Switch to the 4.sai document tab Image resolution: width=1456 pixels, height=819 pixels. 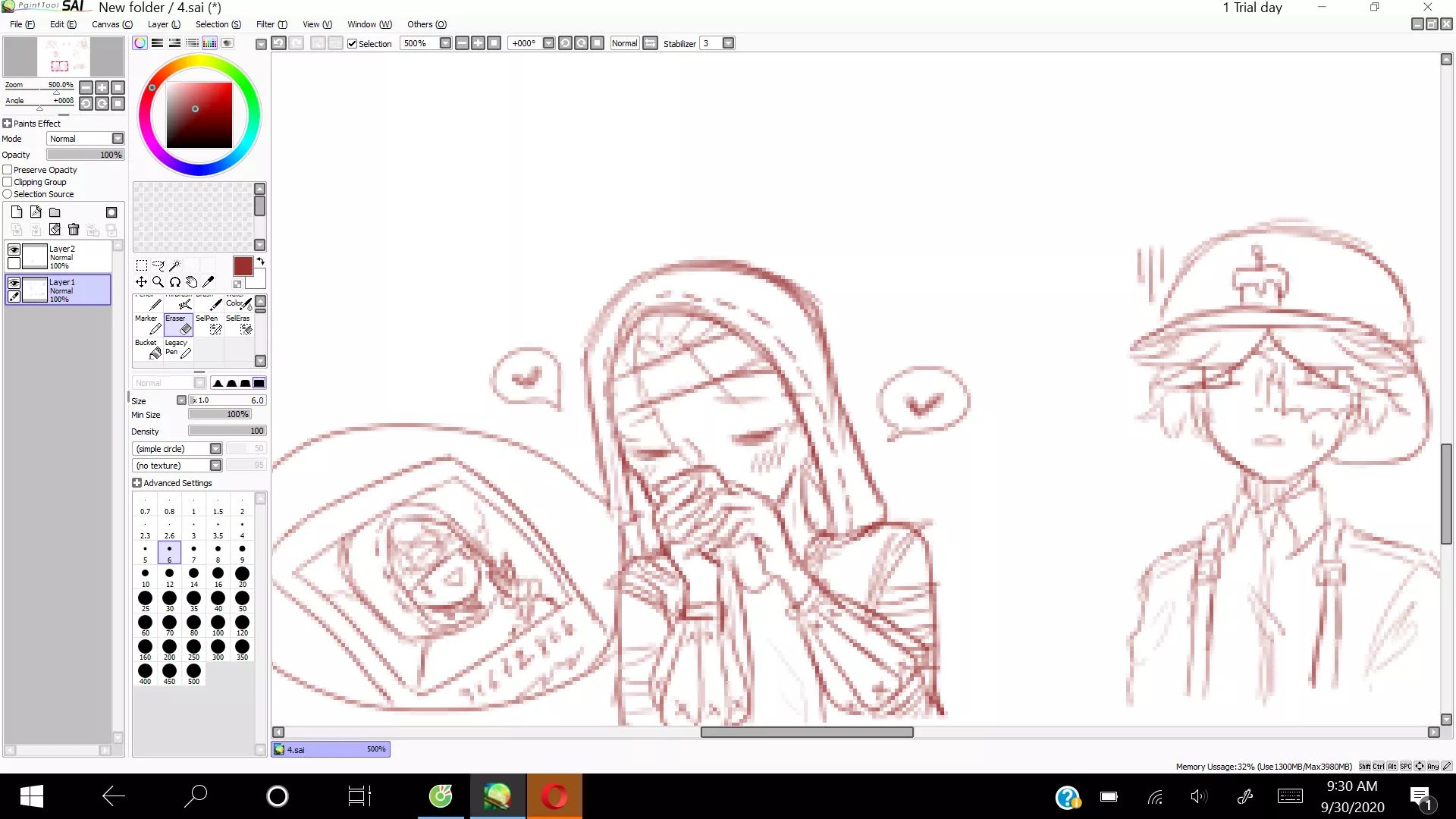331,749
